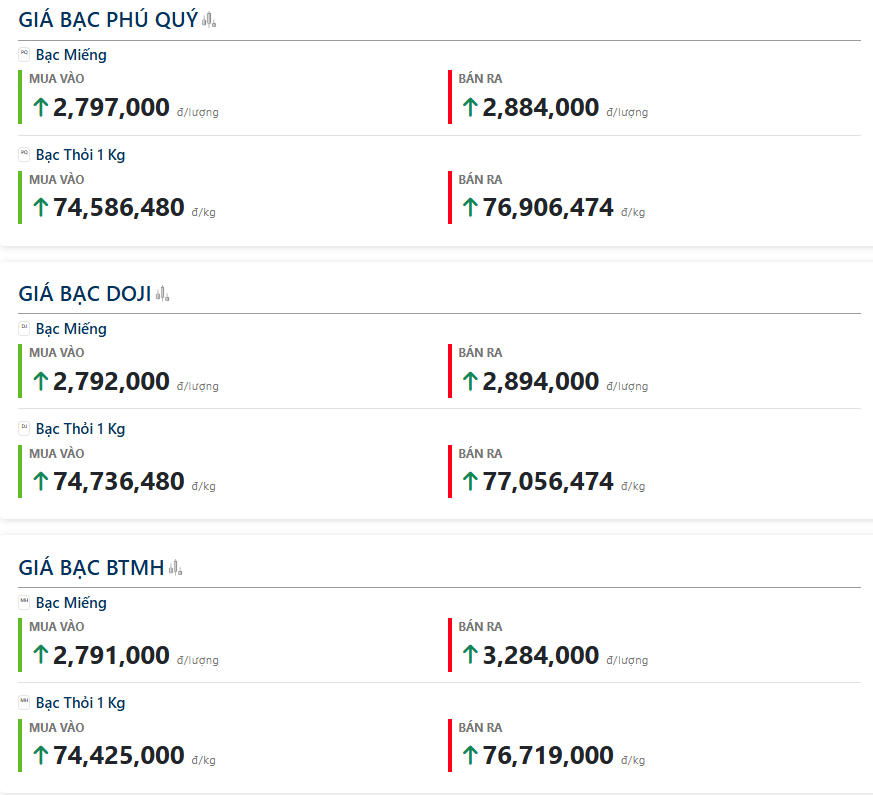The width and height of the screenshot is (873, 795).
Task: Click BTMH sell price 3,284,000
Action: pyautogui.click(x=541, y=655)
